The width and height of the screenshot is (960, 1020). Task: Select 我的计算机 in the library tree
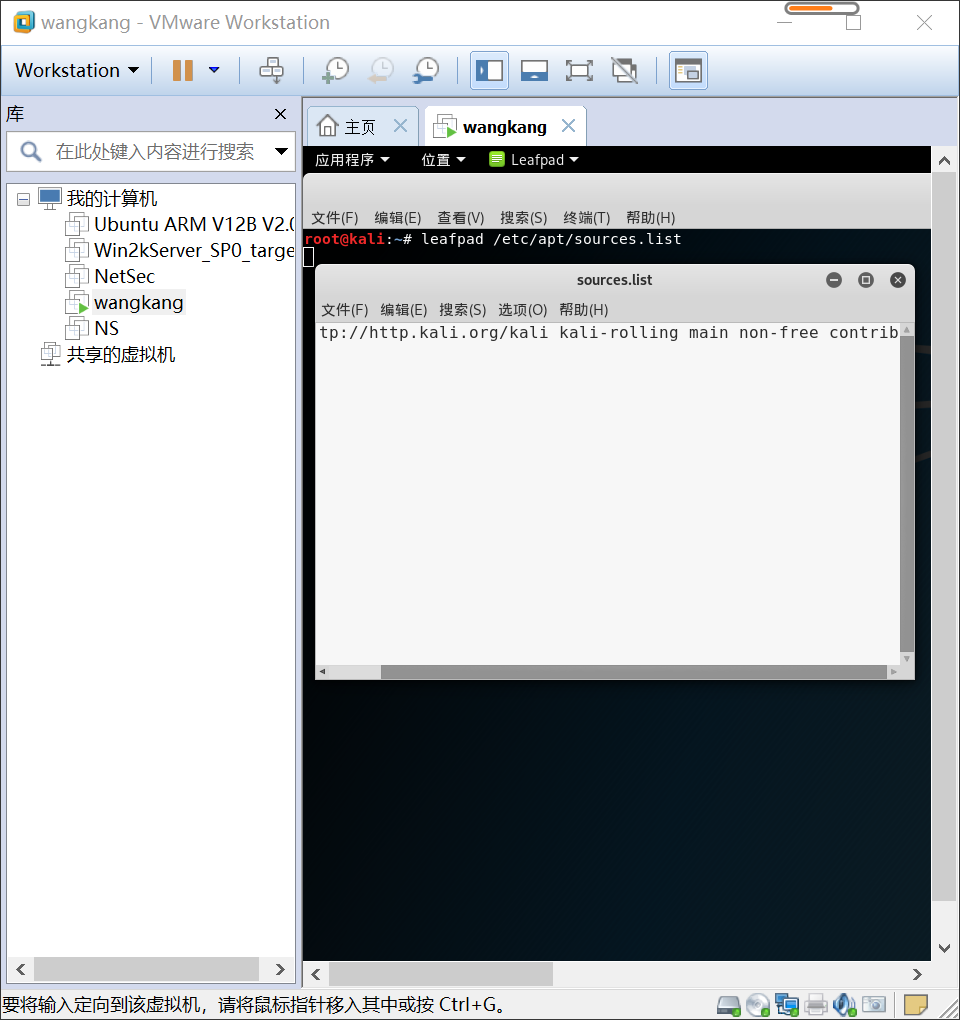[112, 198]
